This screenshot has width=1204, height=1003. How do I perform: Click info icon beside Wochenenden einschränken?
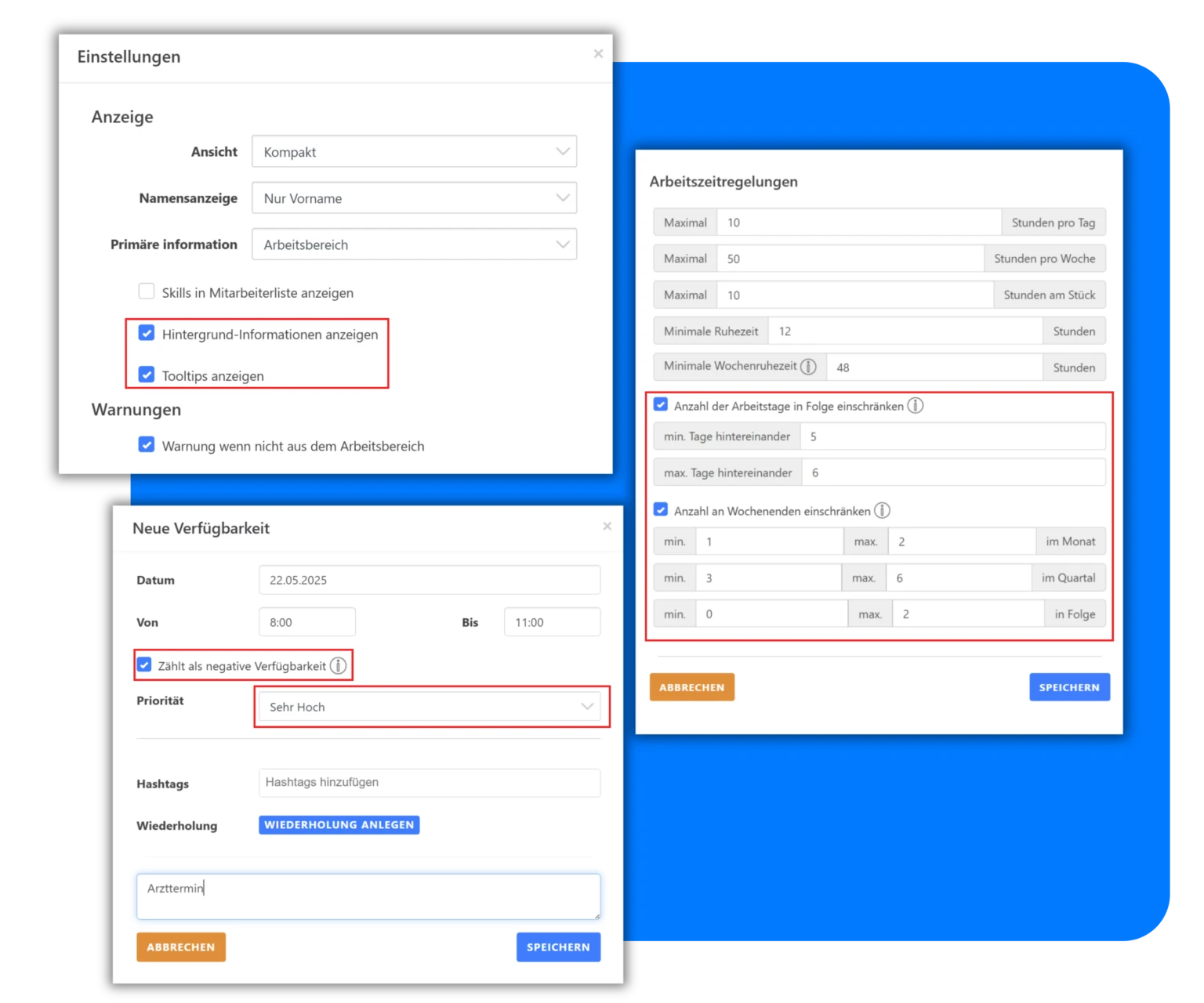tap(882, 511)
